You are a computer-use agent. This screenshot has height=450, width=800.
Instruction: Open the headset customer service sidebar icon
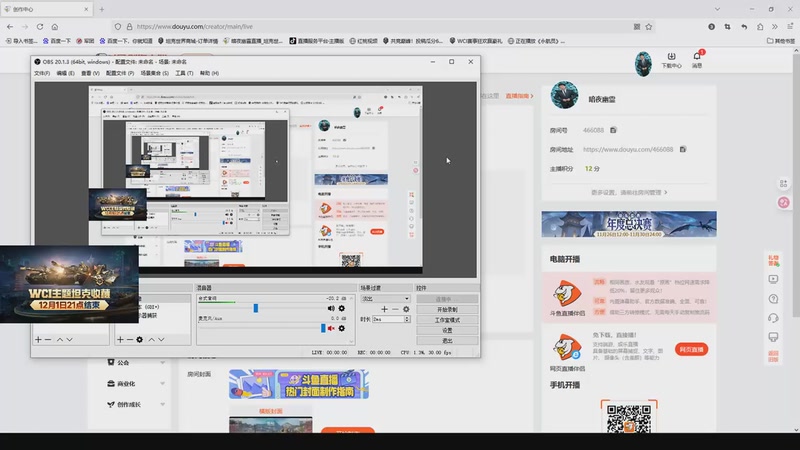click(773, 318)
